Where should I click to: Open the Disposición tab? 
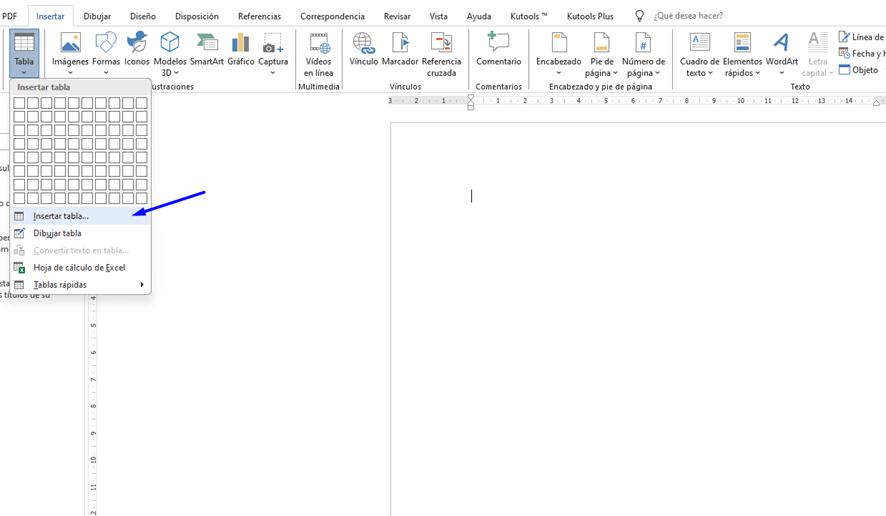pyautogui.click(x=197, y=16)
